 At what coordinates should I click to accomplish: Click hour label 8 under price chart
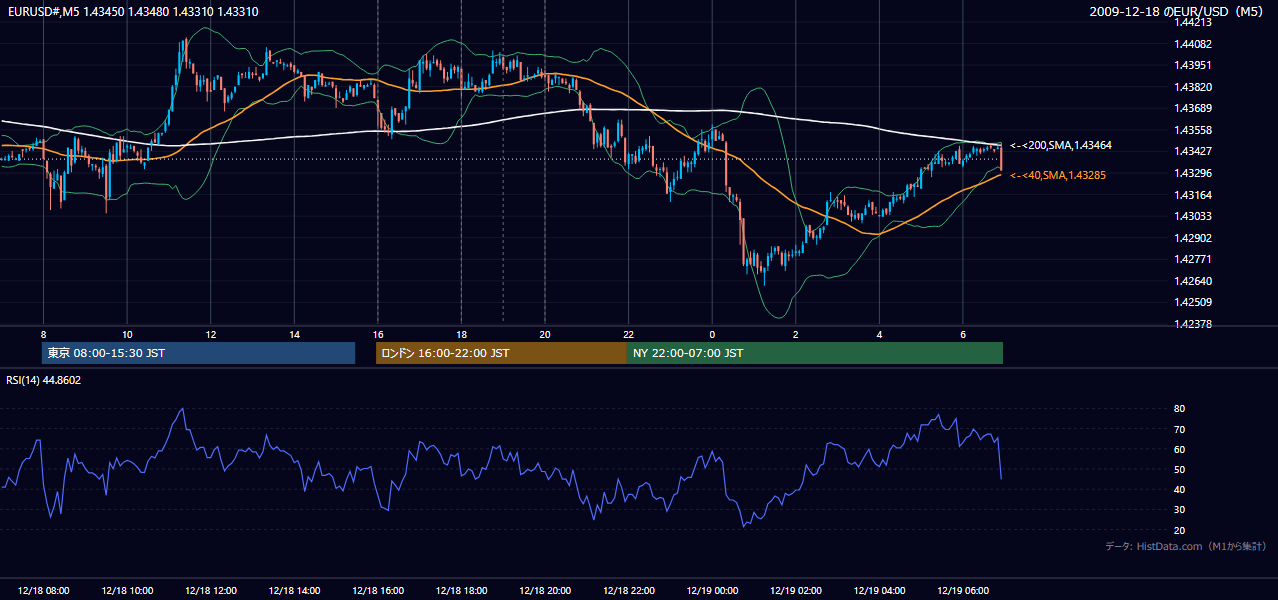tap(43, 334)
